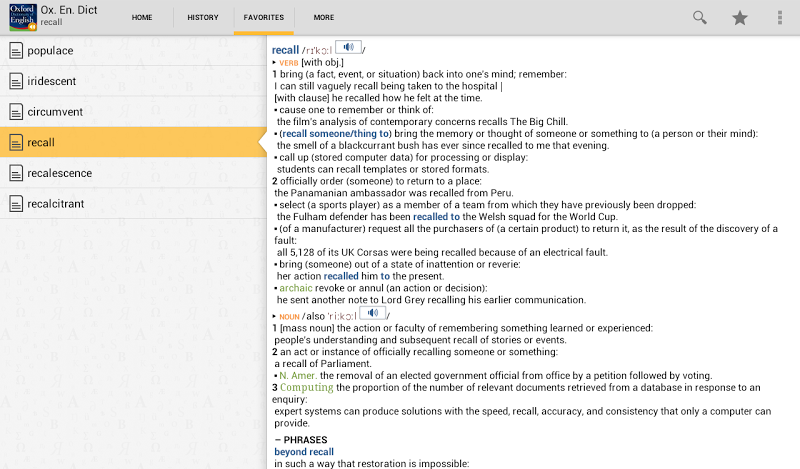
Task: Select the FAVORITES tab
Action: 264,17
